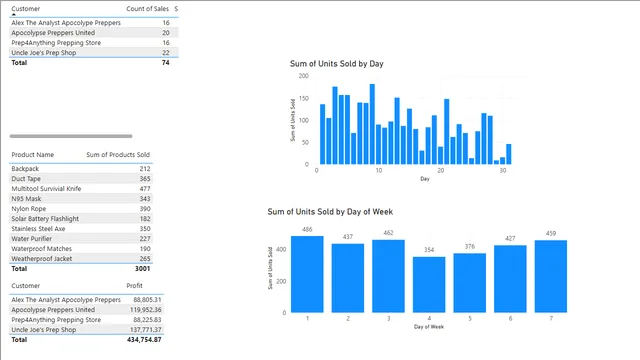Select the day 5 bar labeled 376

tap(470, 283)
